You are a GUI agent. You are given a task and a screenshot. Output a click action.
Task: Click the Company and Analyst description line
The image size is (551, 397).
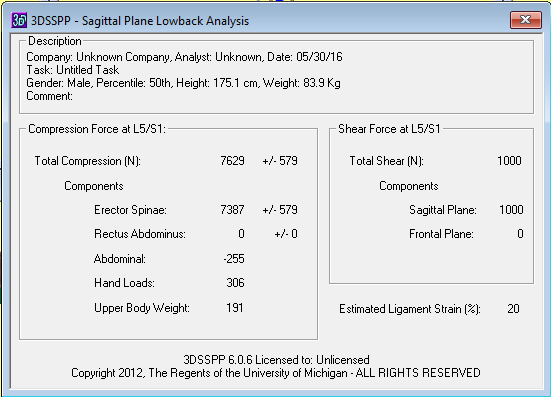click(184, 57)
